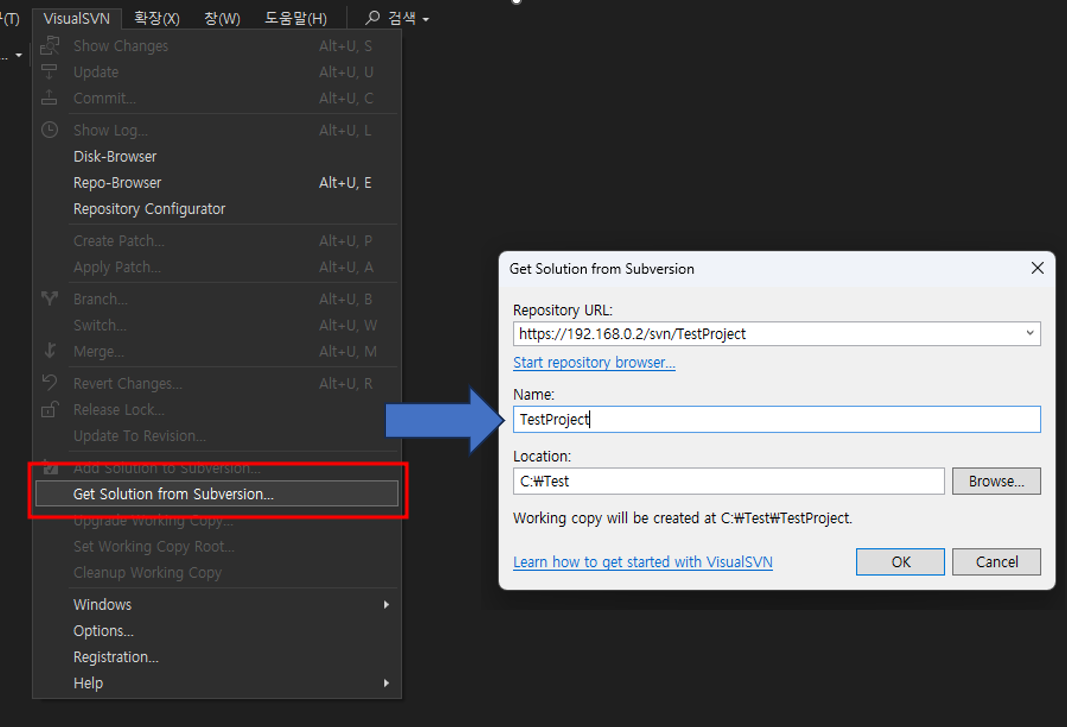Expand the Windows submenu arrow
The image size is (1067, 727).
[386, 604]
